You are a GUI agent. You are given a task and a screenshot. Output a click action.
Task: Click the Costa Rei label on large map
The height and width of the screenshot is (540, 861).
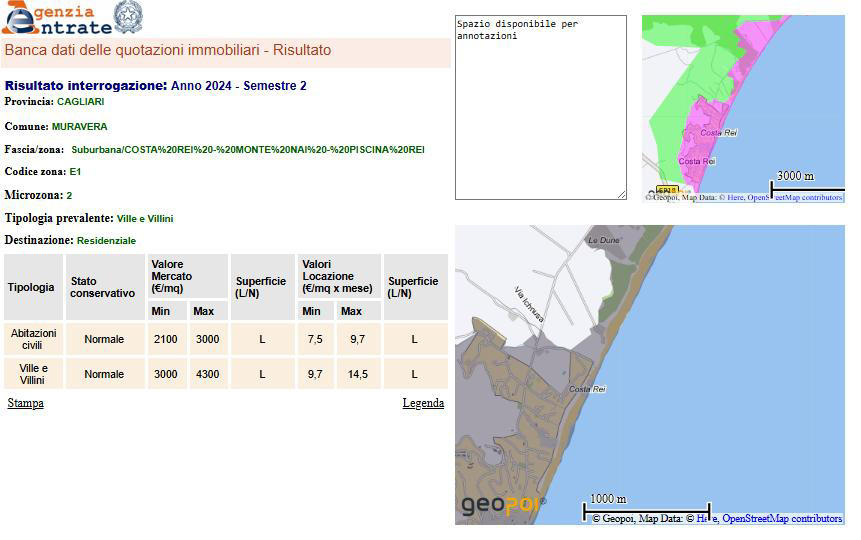pyautogui.click(x=588, y=389)
